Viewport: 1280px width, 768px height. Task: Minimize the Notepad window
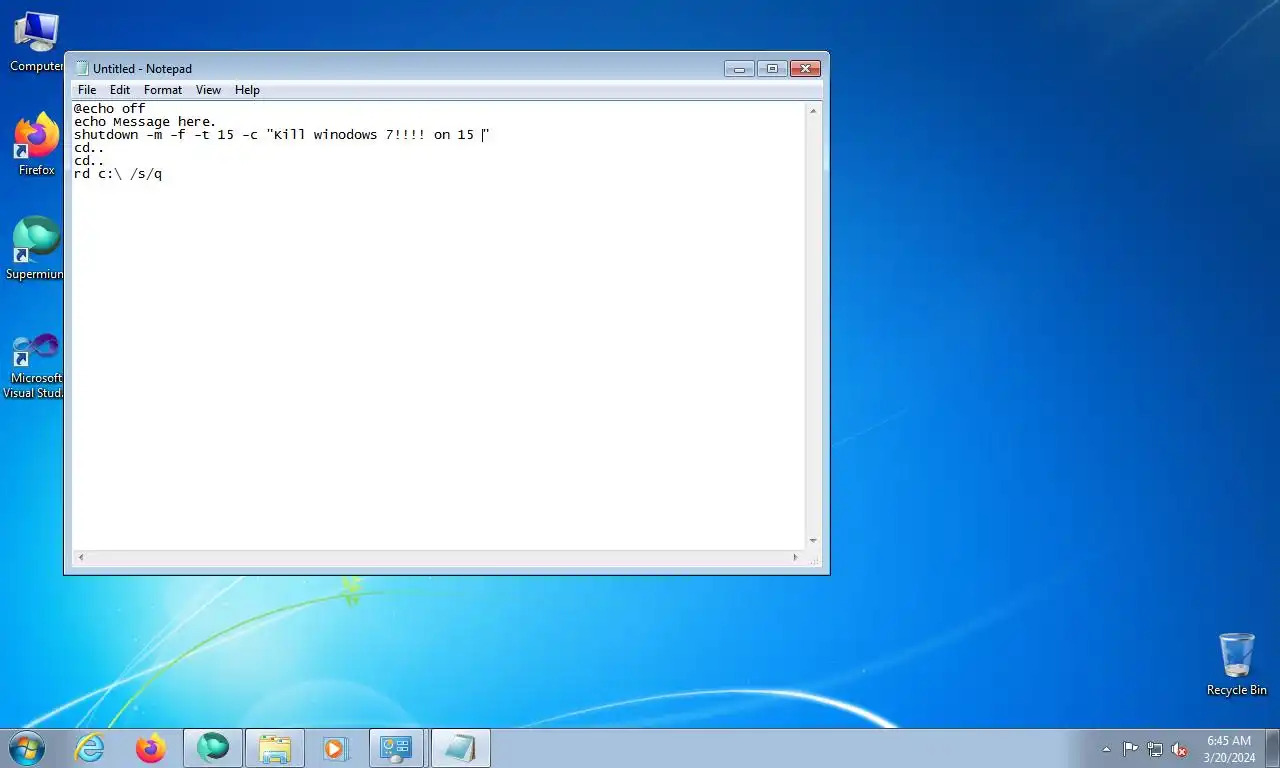coord(739,68)
